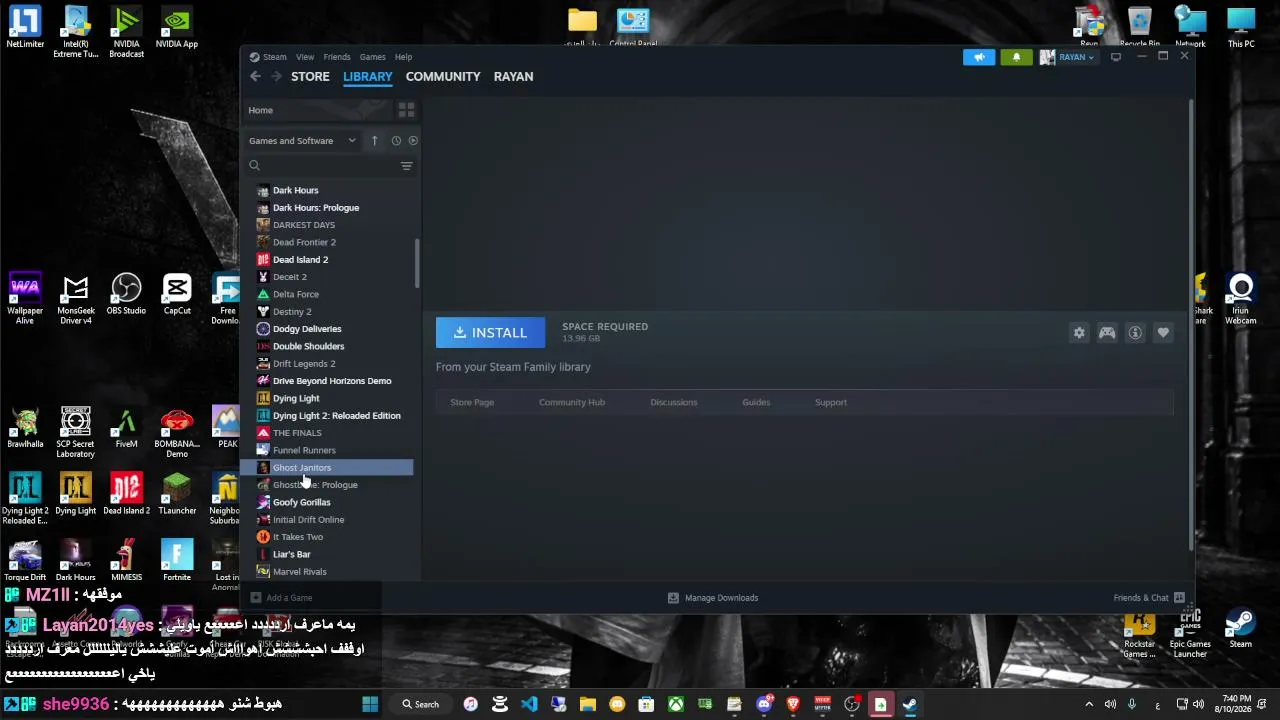Open the Guides link
Viewport: 1280px width, 720px height.
point(756,402)
